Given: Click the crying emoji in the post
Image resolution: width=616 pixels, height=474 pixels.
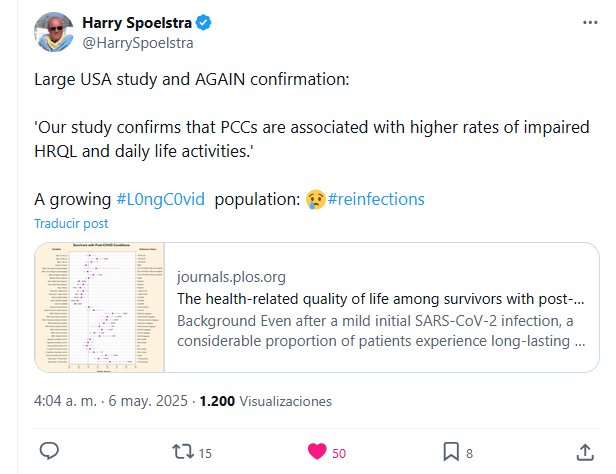Looking at the screenshot, I should (314, 199).
